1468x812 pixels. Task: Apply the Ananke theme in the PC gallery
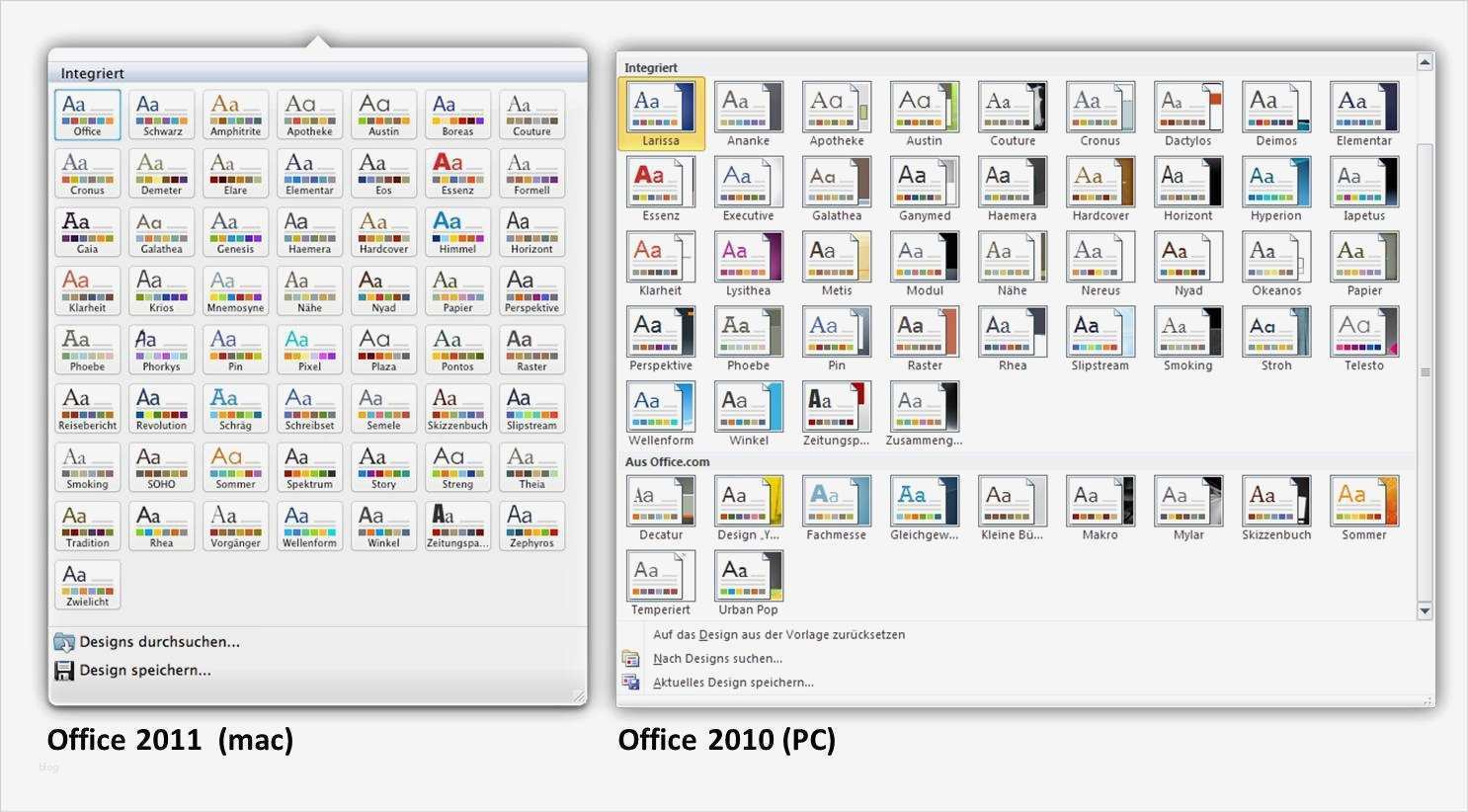coord(749,114)
